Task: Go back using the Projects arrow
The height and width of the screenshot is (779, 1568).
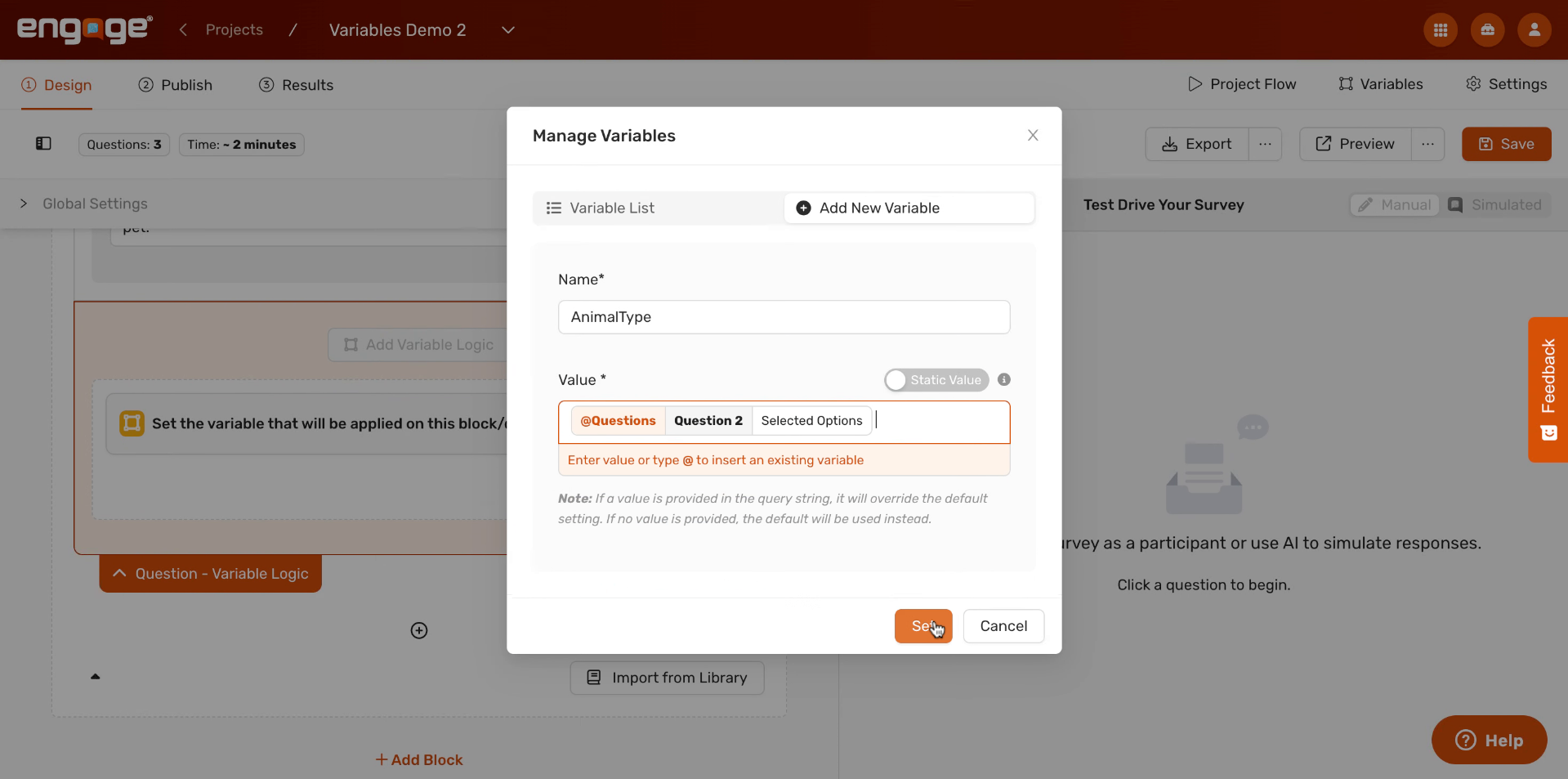Action: pyautogui.click(x=184, y=29)
